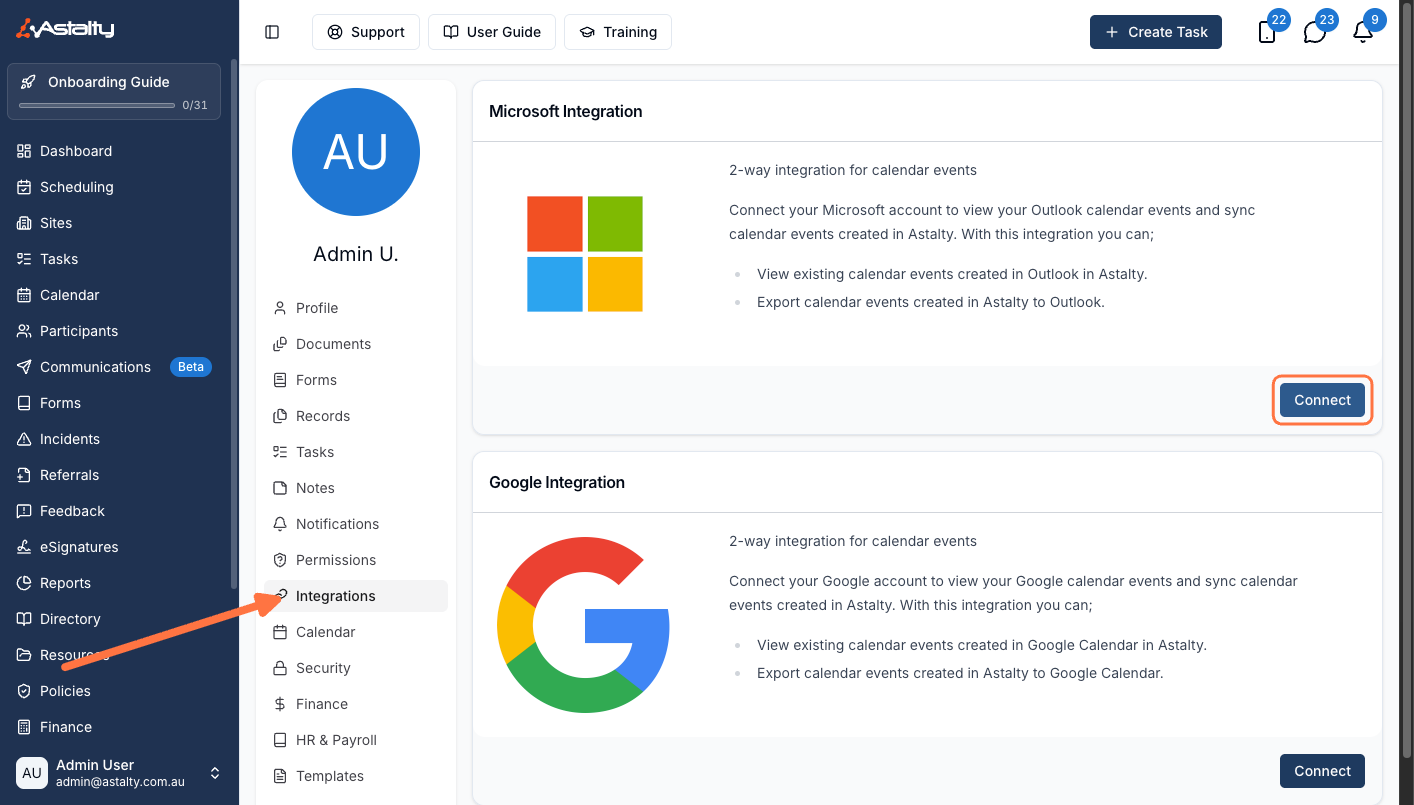Click the Security lock icon
The image size is (1414, 805).
click(280, 668)
